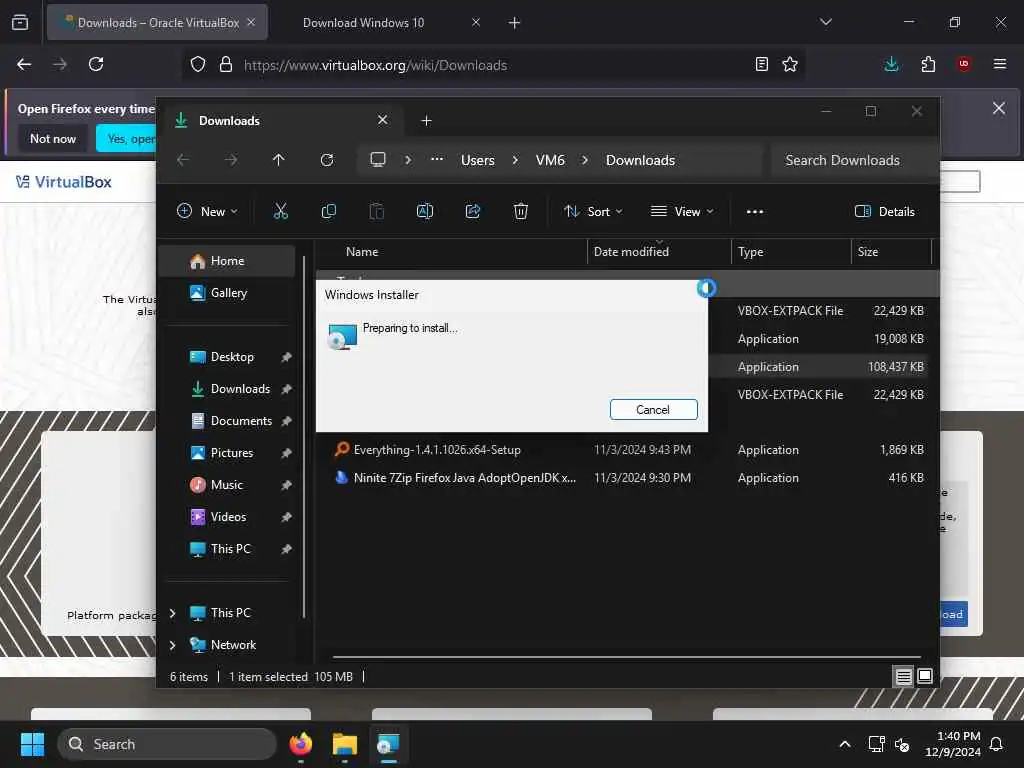Click Not now on Firefox prompt
This screenshot has width=1024, height=768.
pos(53,138)
